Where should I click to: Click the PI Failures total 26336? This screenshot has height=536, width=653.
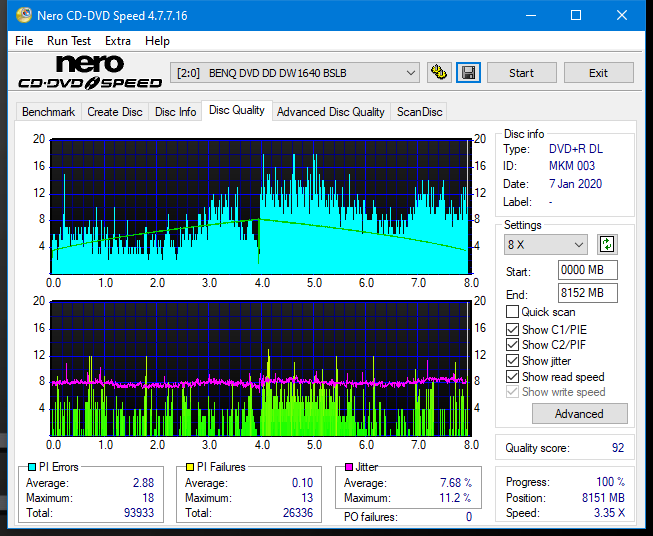coord(298,513)
